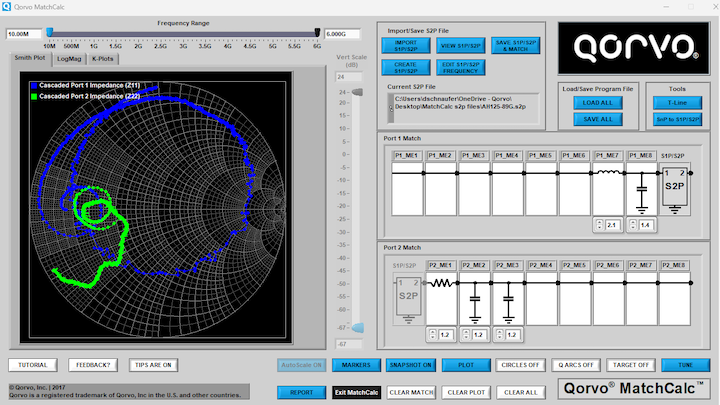Click the Vert Scale bottom value field -67

point(349,344)
